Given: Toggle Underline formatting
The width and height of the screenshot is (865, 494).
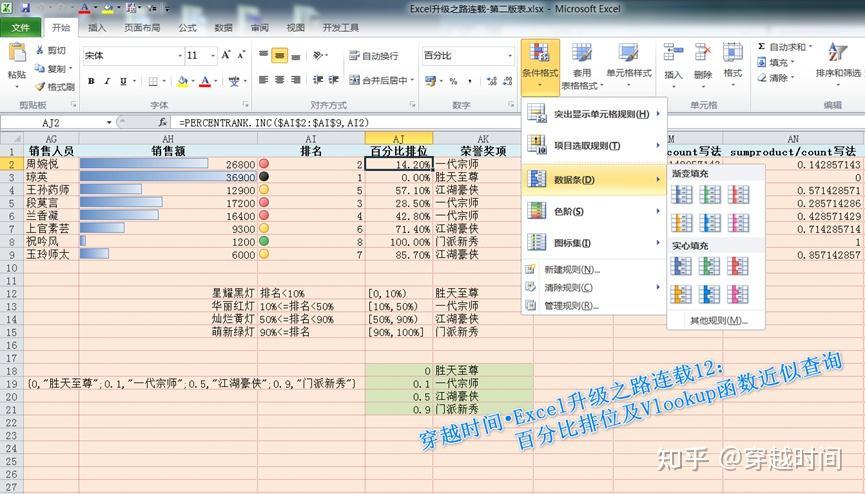Looking at the screenshot, I should [123, 81].
